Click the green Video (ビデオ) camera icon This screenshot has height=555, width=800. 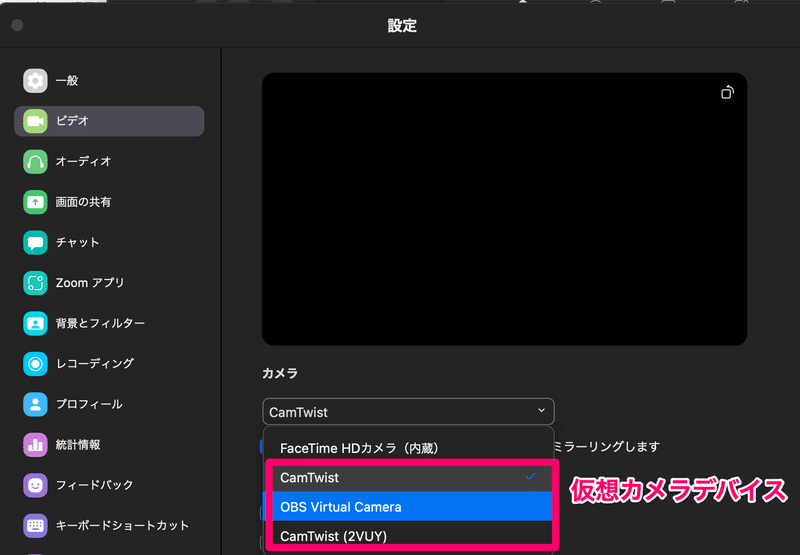pos(35,121)
